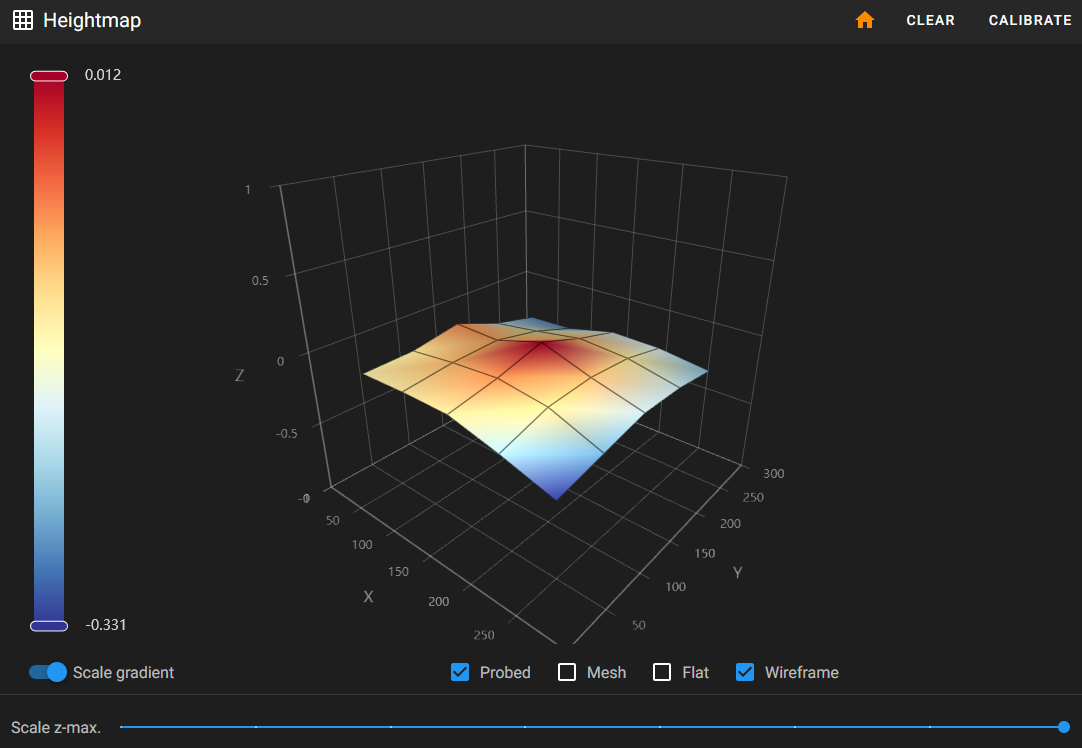Image resolution: width=1082 pixels, height=748 pixels.
Task: Start bed mesh with CALIBRATE button
Action: tap(1029, 20)
